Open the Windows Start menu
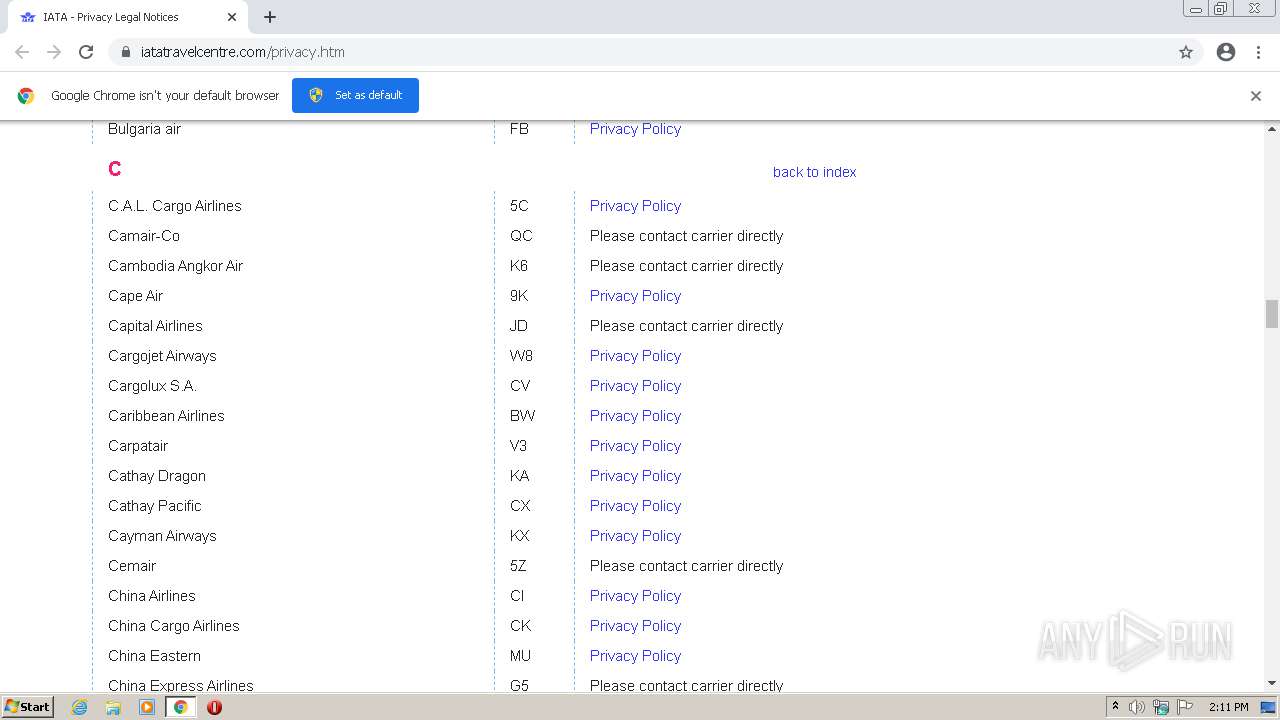The image size is (1280, 720). pos(28,707)
